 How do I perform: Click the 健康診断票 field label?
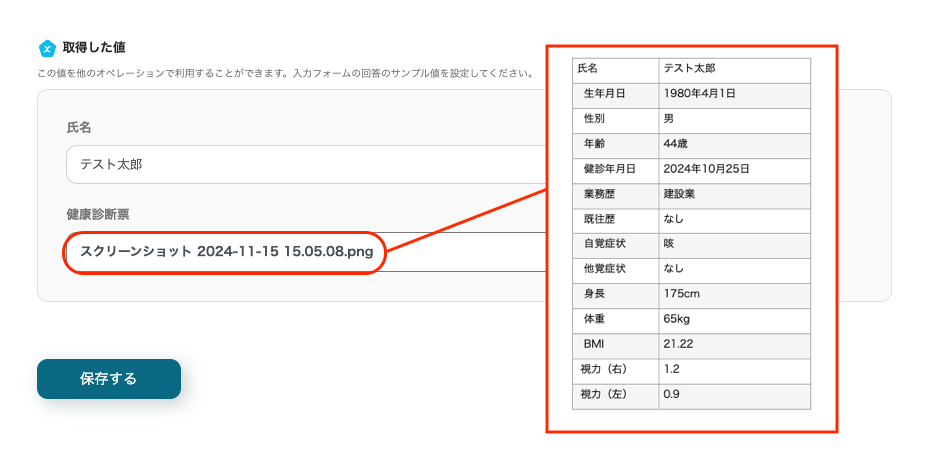(97, 215)
